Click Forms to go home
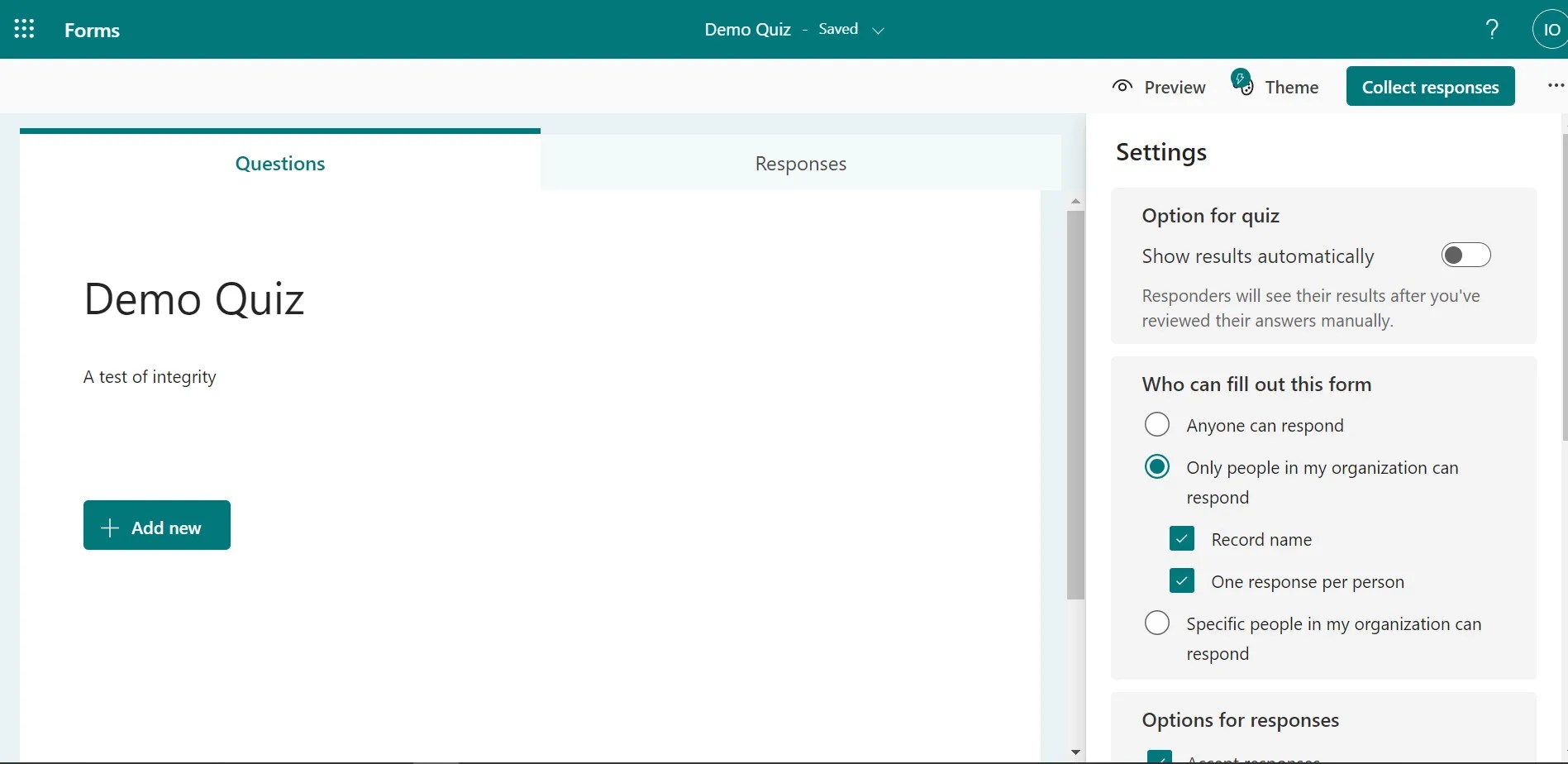1568x764 pixels. pyautogui.click(x=91, y=30)
